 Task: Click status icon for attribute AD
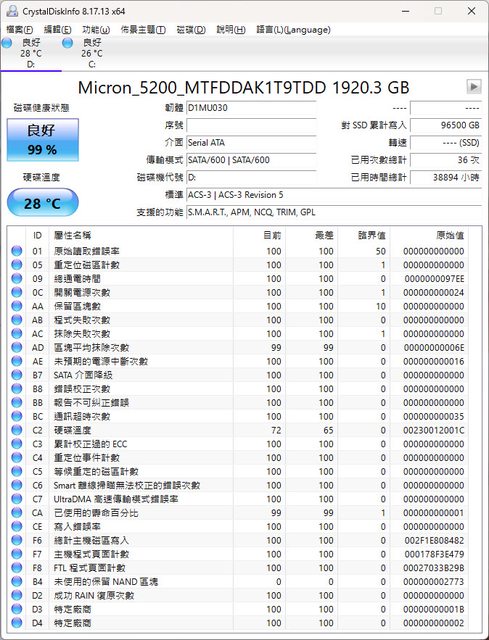tap(17, 347)
